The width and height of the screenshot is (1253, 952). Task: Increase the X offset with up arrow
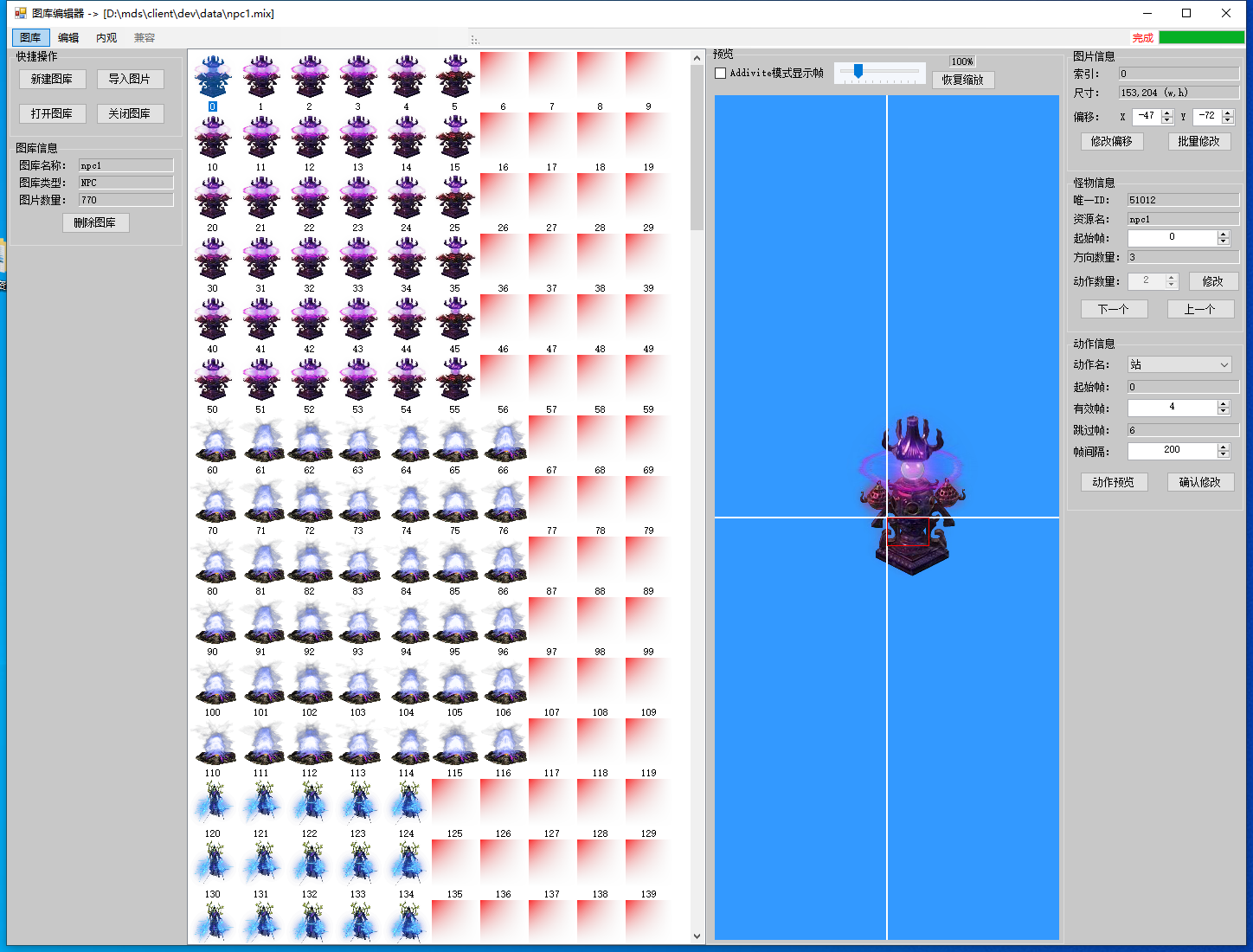[1167, 113]
